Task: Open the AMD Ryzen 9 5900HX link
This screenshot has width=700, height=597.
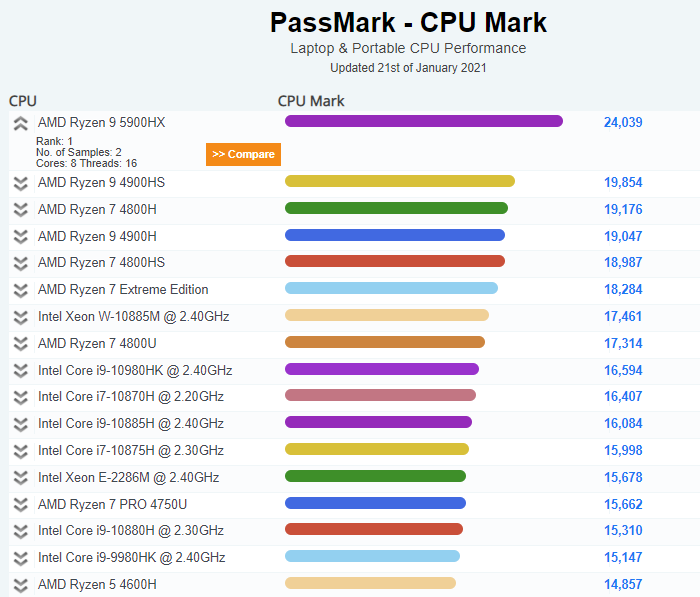Action: pyautogui.click(x=101, y=122)
